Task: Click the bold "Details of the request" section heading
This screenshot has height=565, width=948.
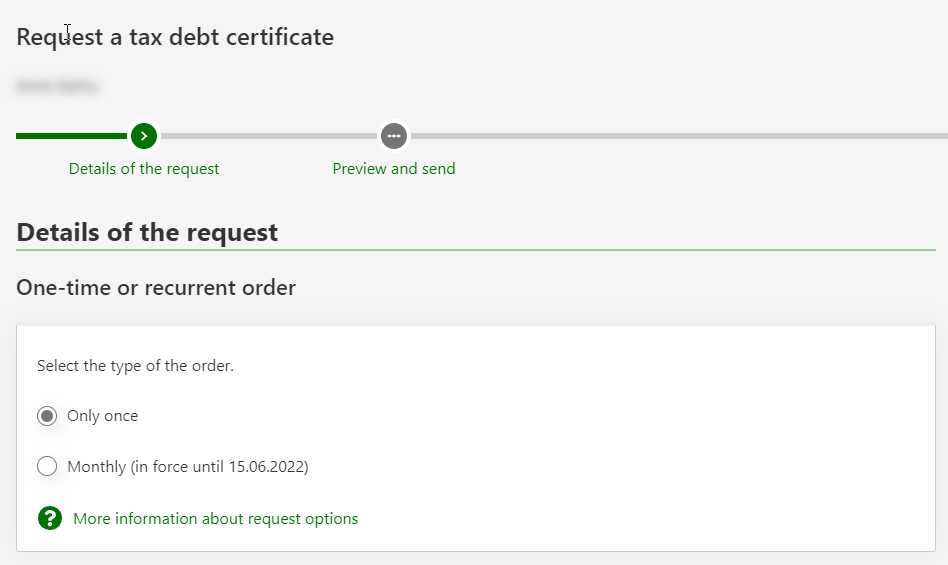Action: pos(147,232)
